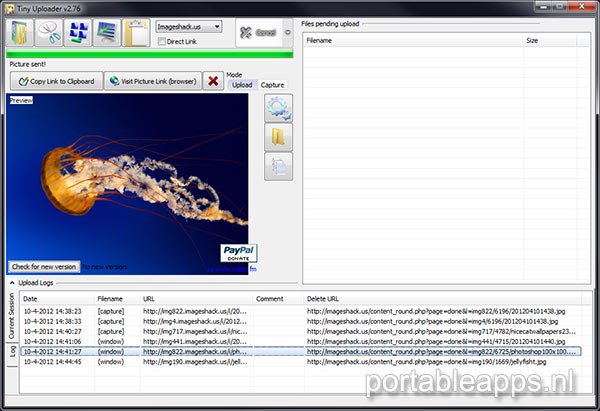Click the Delete URL column header
Screen dimensions: 600x411
click(x=443, y=298)
